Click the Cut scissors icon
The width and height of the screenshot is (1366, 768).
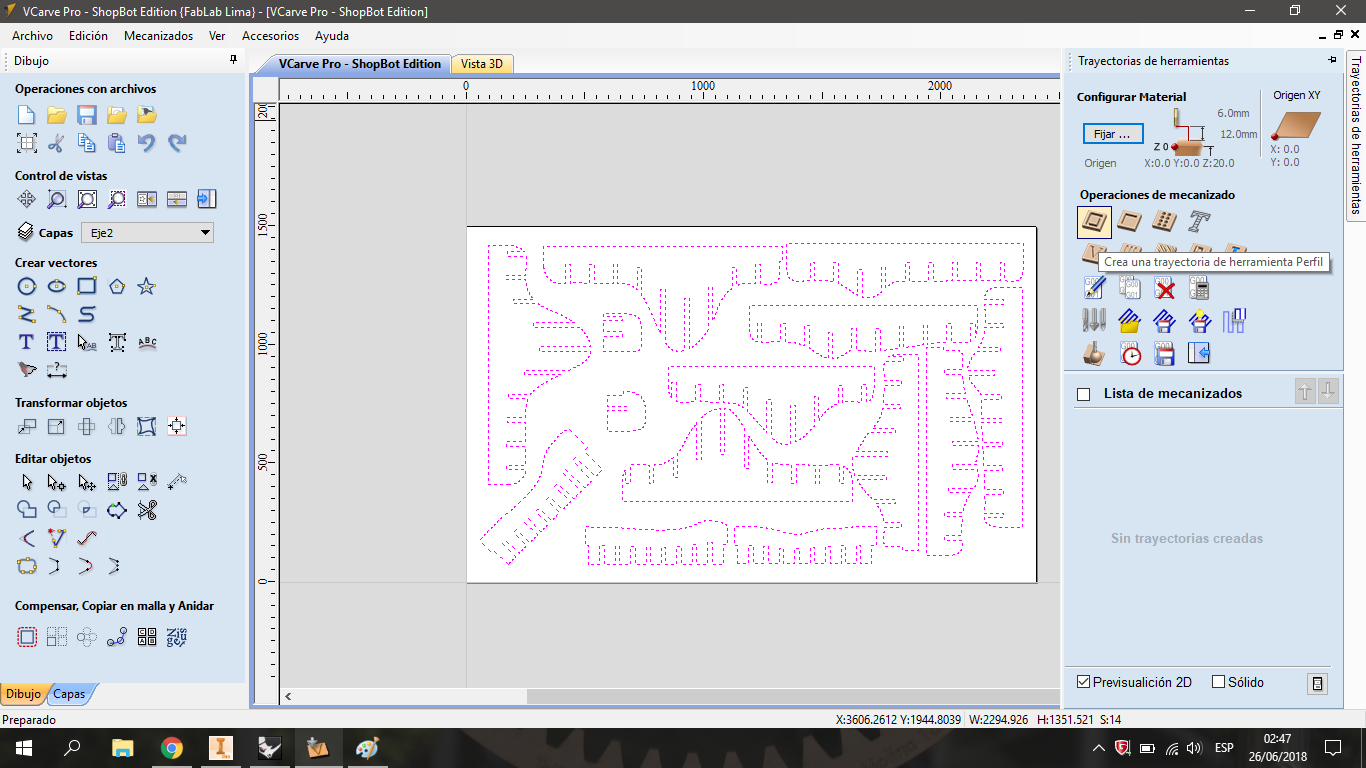tap(57, 143)
